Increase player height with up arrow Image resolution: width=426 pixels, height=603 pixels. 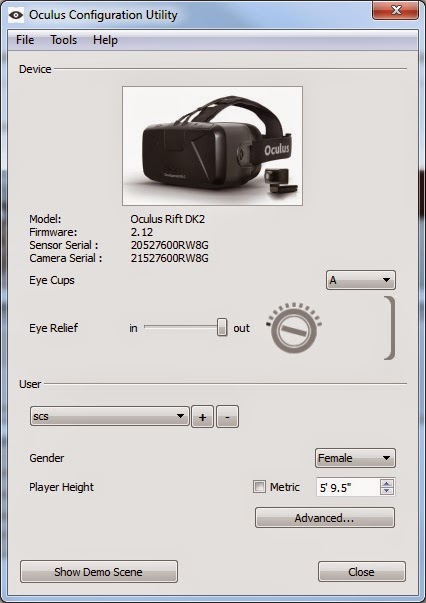(387, 483)
